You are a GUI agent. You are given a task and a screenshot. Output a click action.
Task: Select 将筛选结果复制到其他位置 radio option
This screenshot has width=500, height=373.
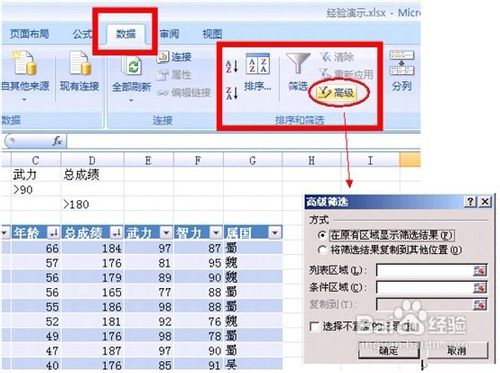click(x=322, y=250)
